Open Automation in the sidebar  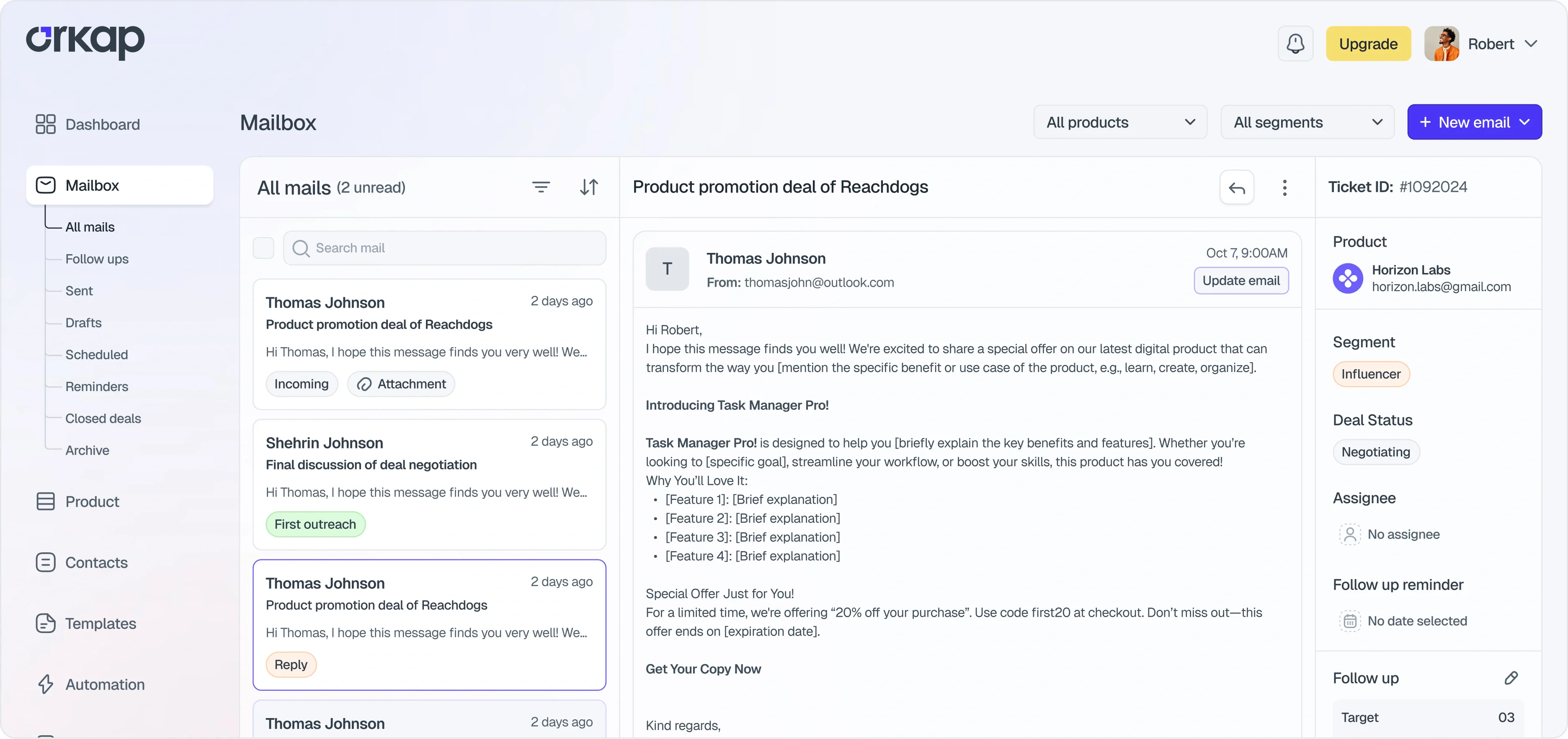coord(90,684)
